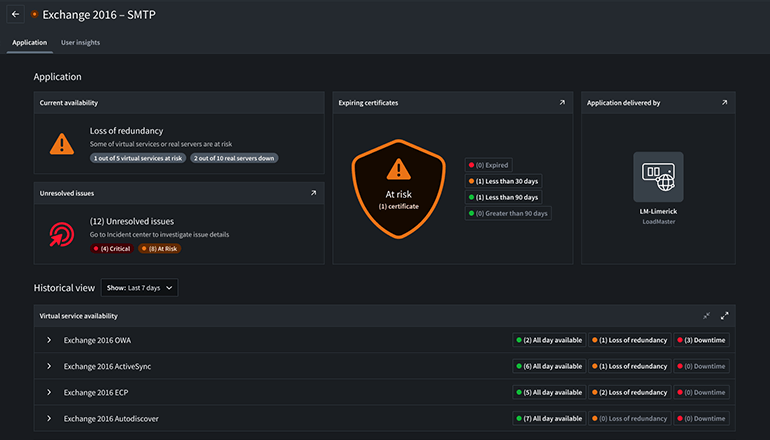Collapse the Virtual service availability panel

pos(706,316)
